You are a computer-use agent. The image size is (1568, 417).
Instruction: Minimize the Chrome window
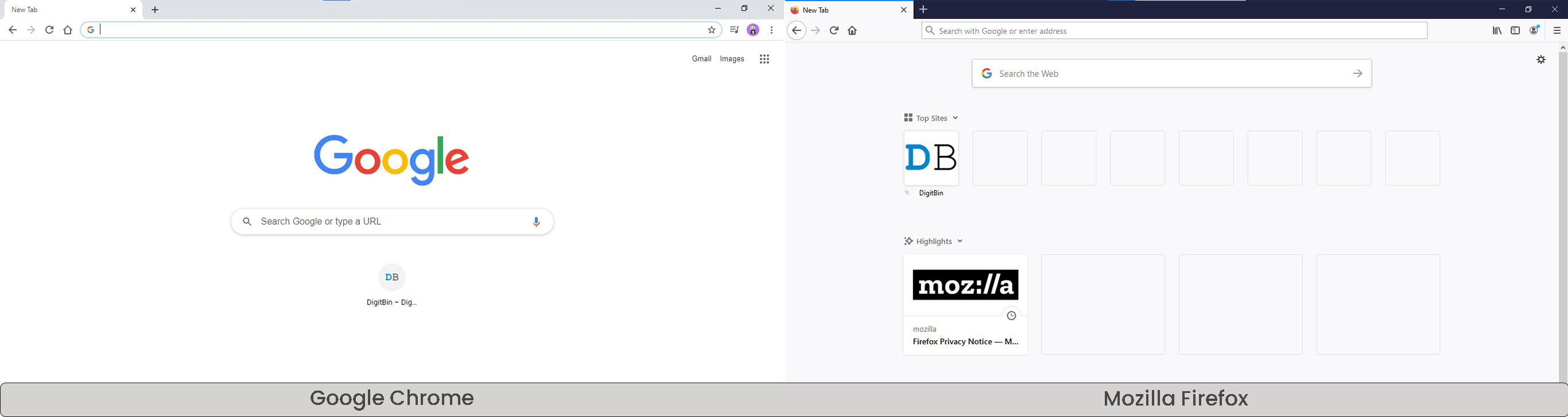(717, 9)
